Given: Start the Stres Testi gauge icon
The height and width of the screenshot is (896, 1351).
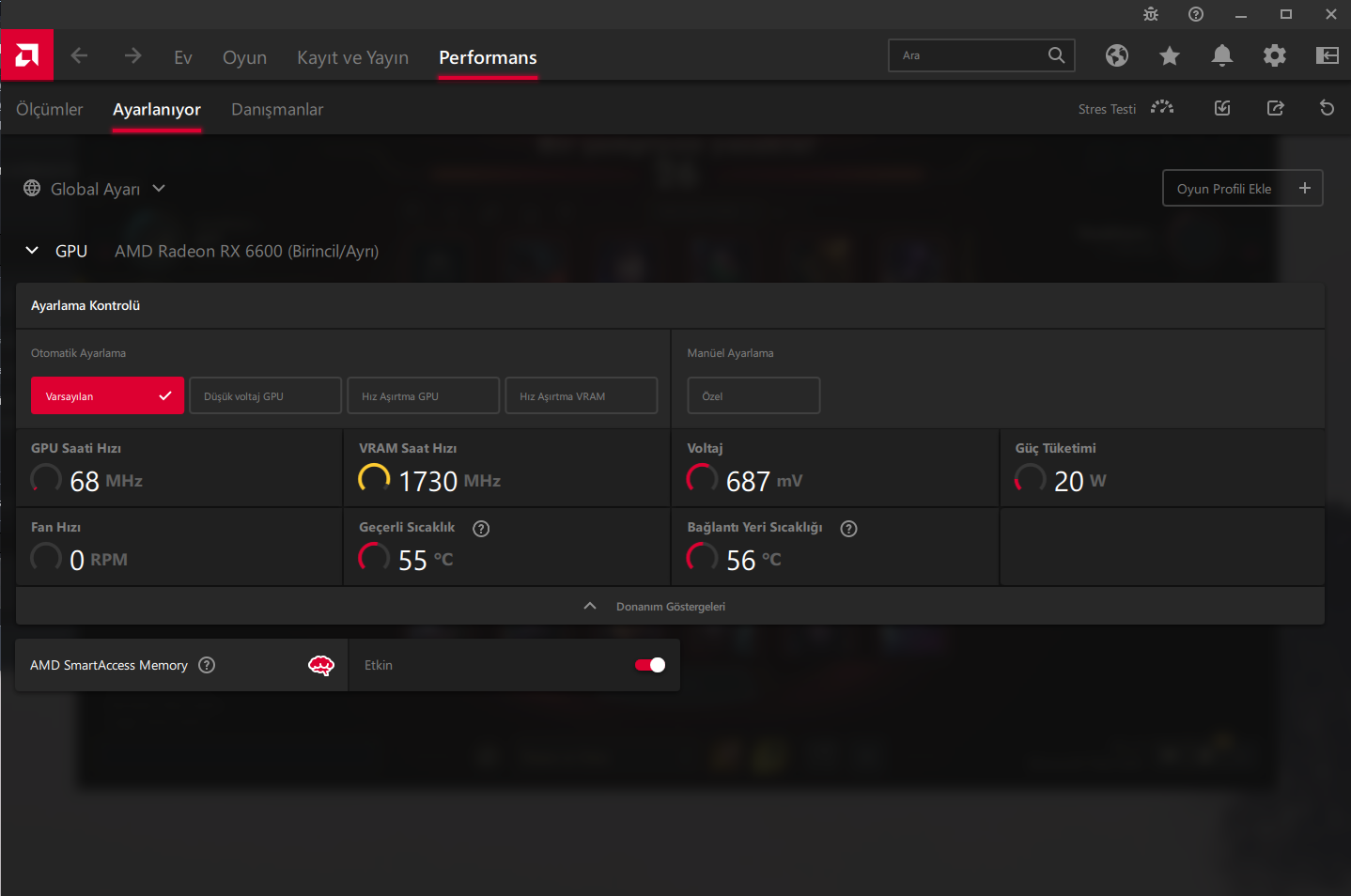Looking at the screenshot, I should 1162,107.
